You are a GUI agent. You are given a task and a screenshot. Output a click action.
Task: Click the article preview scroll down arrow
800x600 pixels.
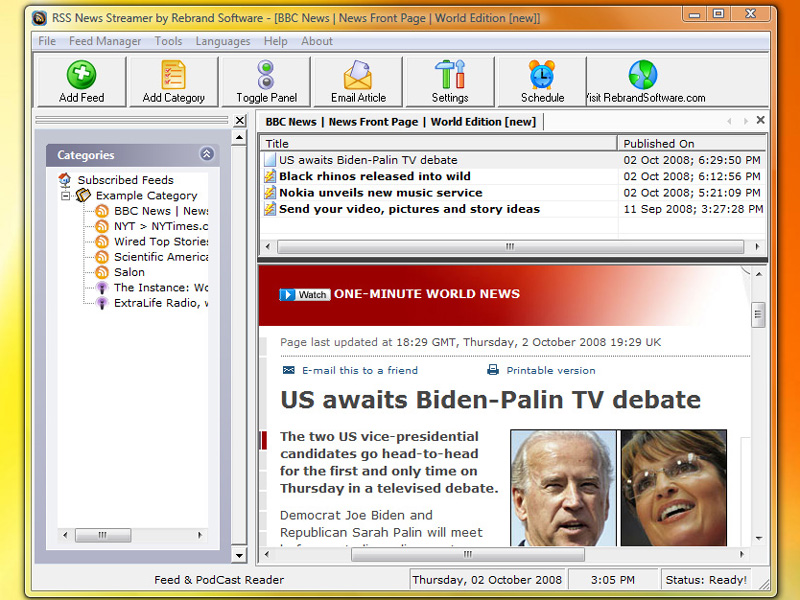(x=759, y=538)
